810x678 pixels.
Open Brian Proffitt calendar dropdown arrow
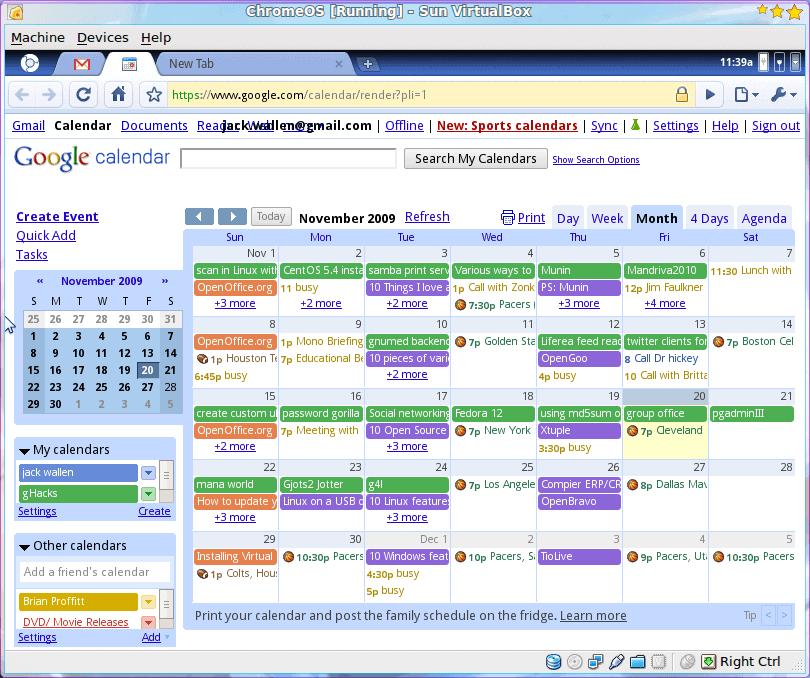click(x=148, y=602)
